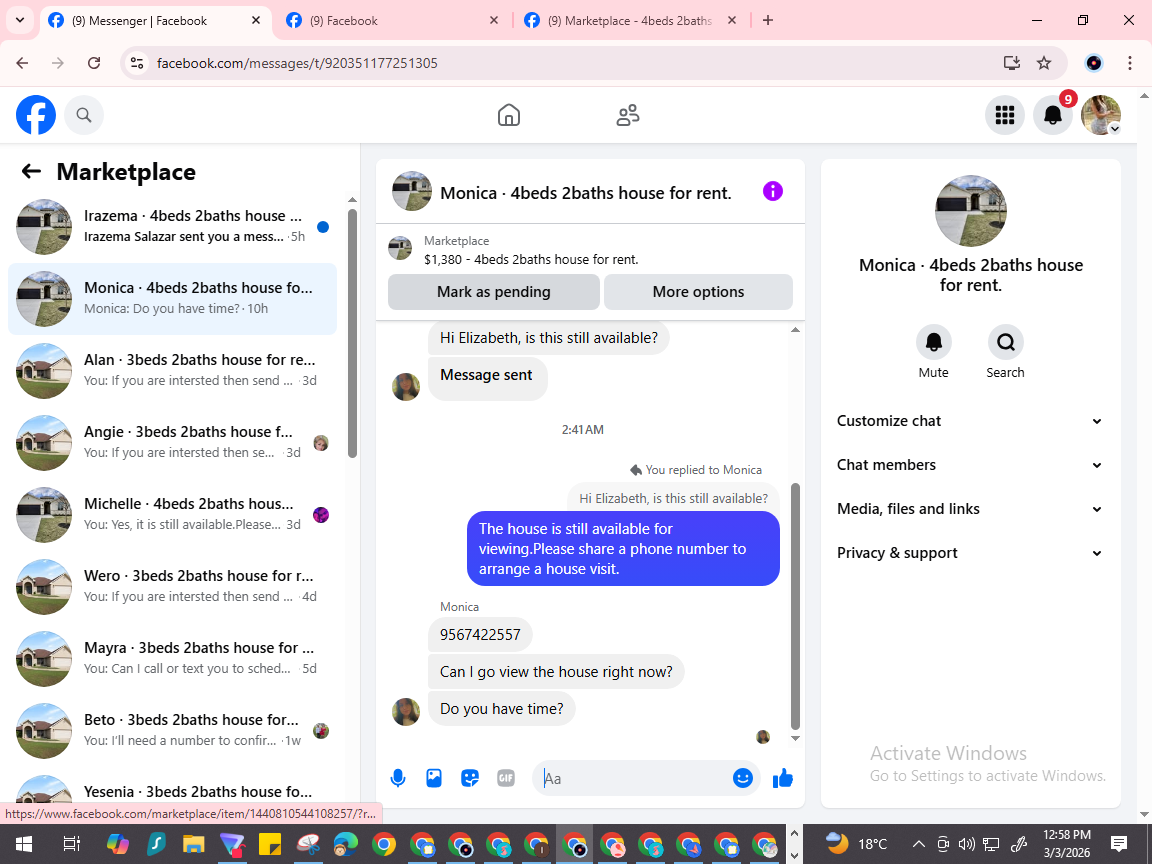This screenshot has height=864, width=1152.
Task: Click chat header listing avatar
Action: pos(411,192)
